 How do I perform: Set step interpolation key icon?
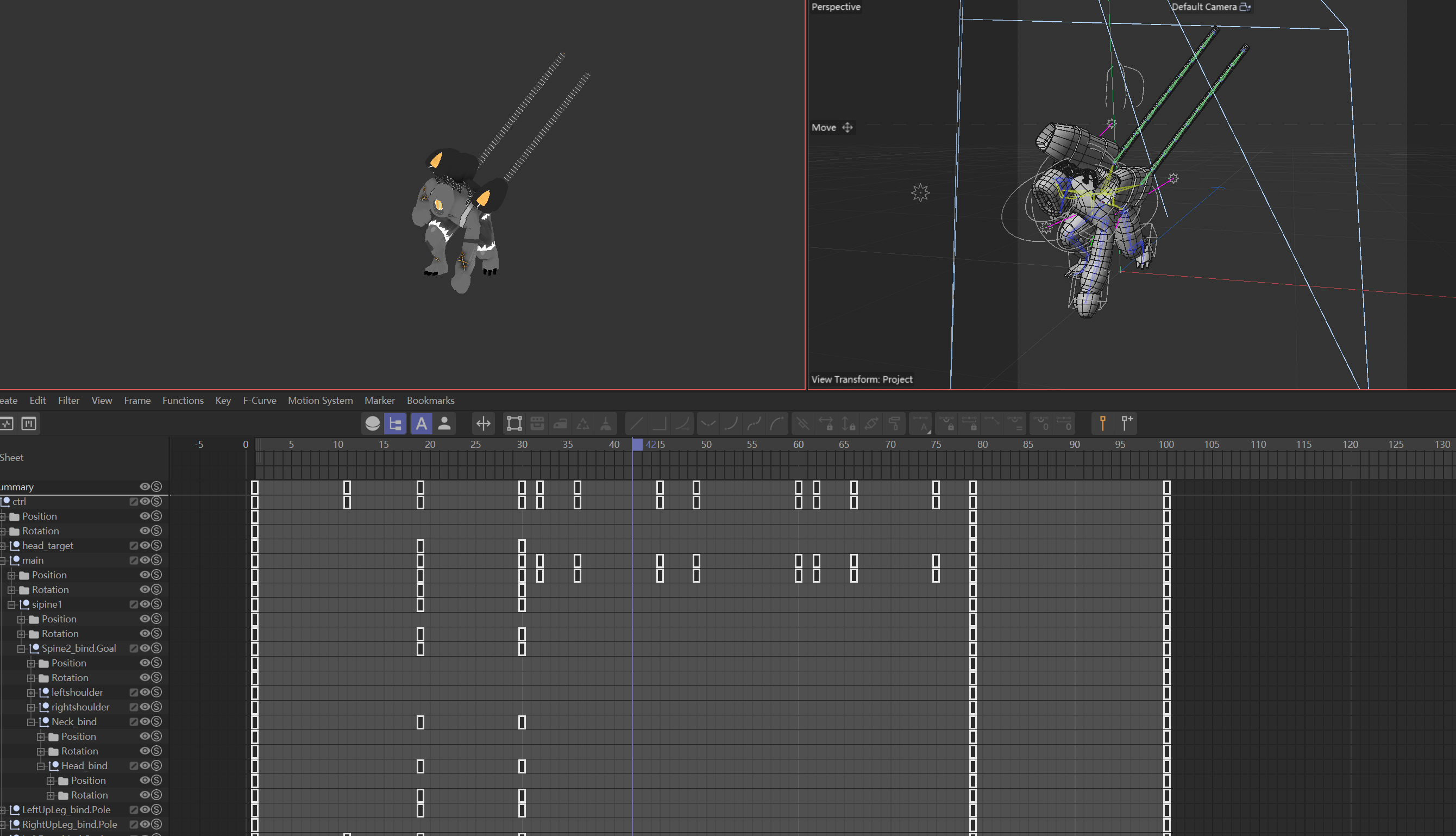tap(660, 424)
